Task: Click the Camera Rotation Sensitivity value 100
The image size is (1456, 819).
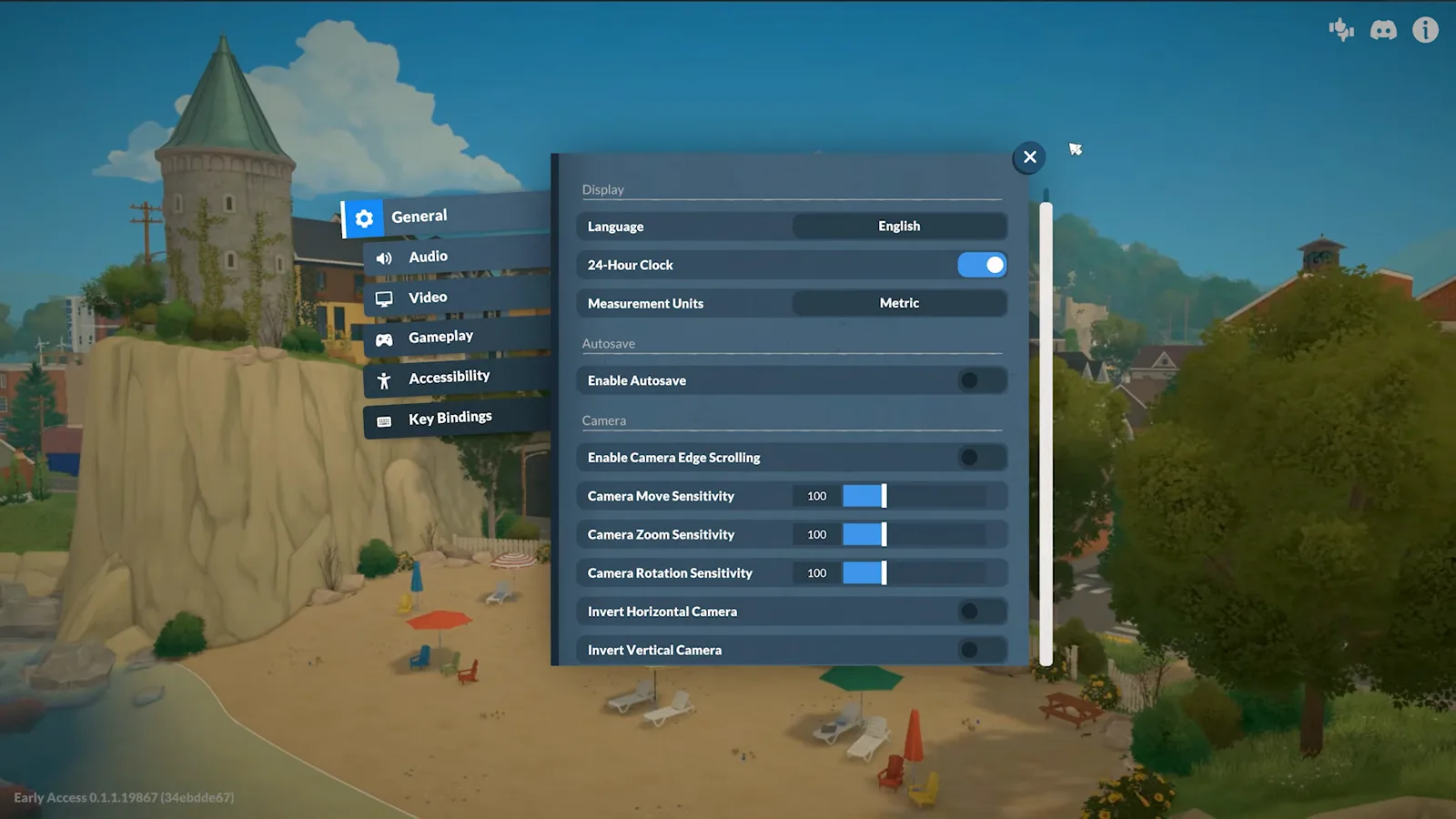Action: (x=816, y=572)
